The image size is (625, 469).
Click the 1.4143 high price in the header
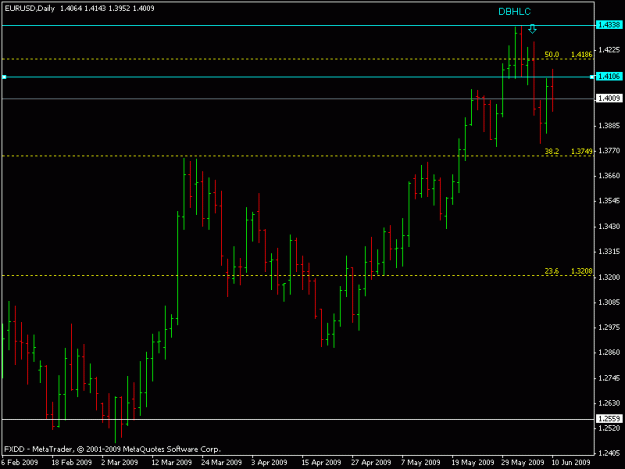95,8
